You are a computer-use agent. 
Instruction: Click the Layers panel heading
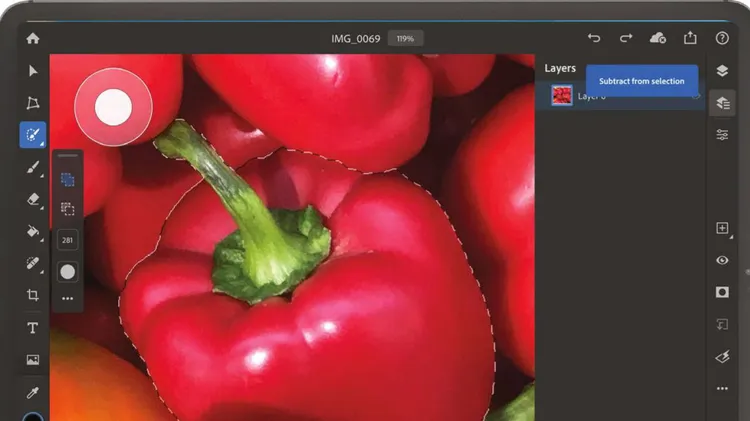click(x=560, y=68)
